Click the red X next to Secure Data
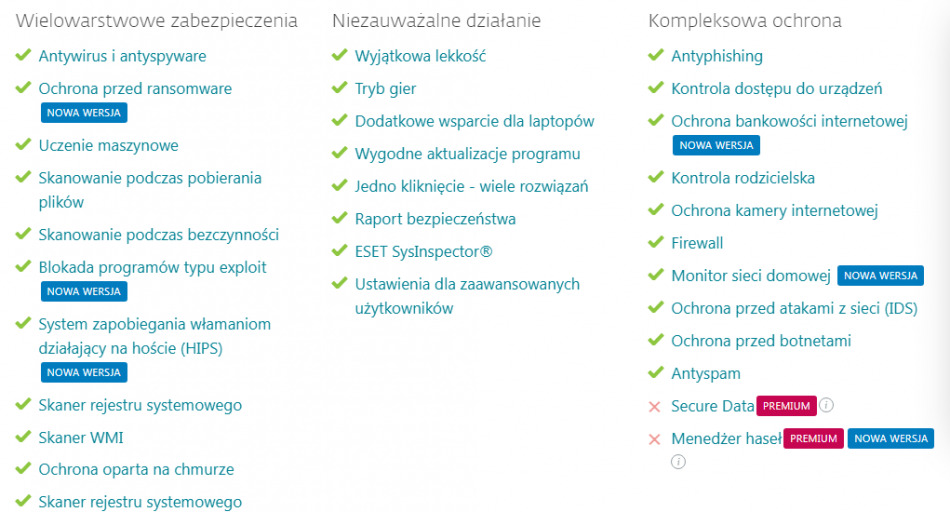 655,407
